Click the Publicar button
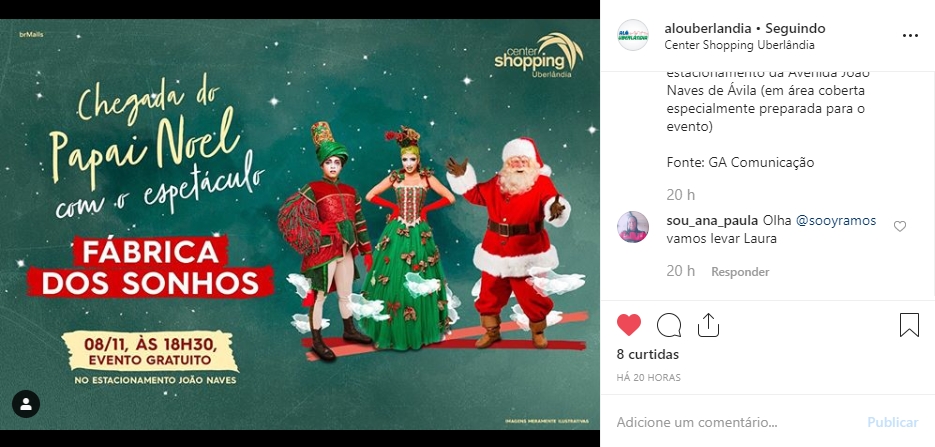Screen dimensions: 935x447 [893, 422]
